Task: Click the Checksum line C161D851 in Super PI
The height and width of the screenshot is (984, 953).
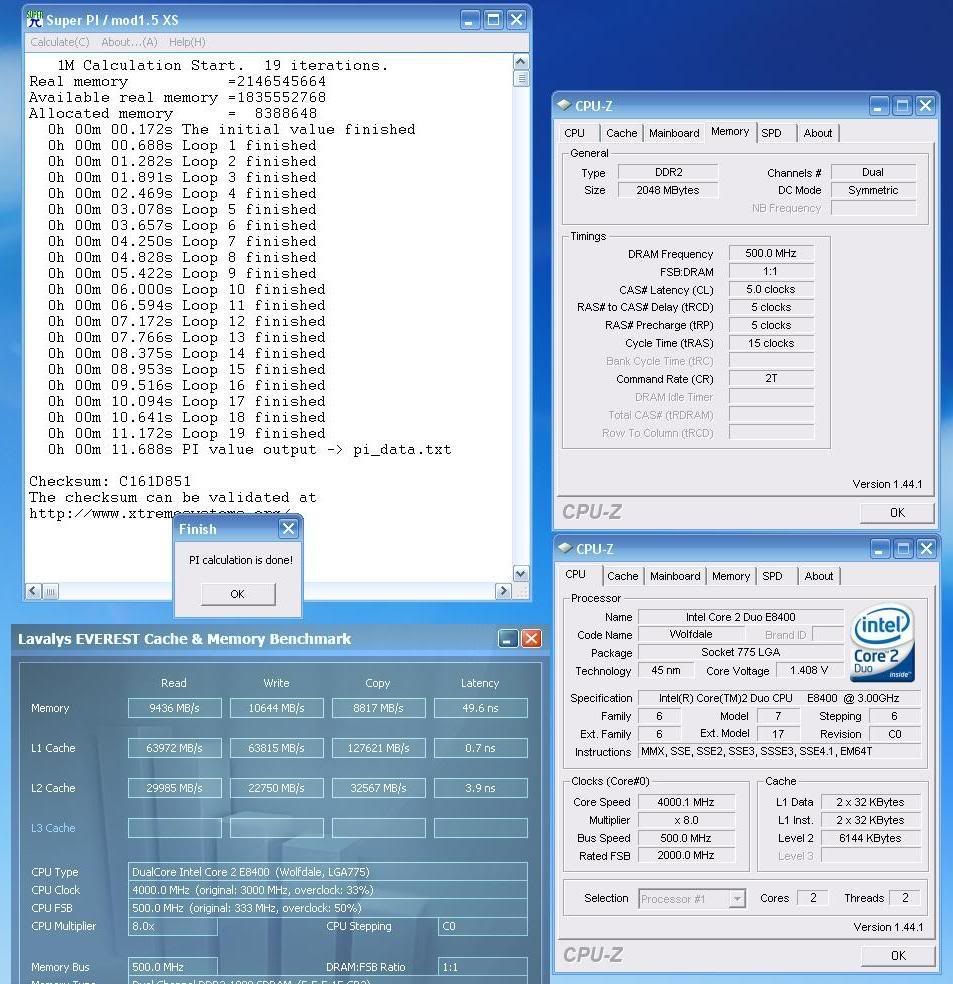Action: (110, 481)
